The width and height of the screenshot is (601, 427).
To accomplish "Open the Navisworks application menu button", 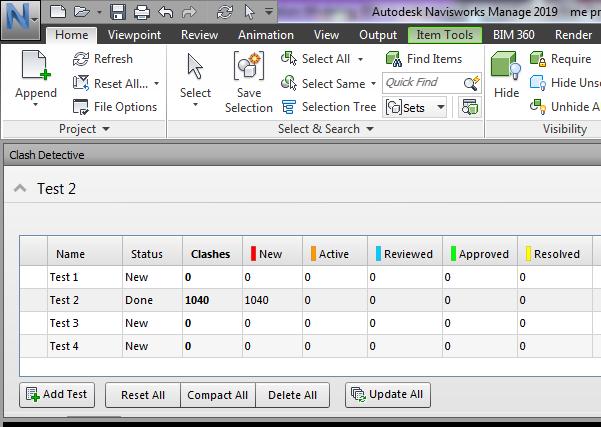I will 20,19.
